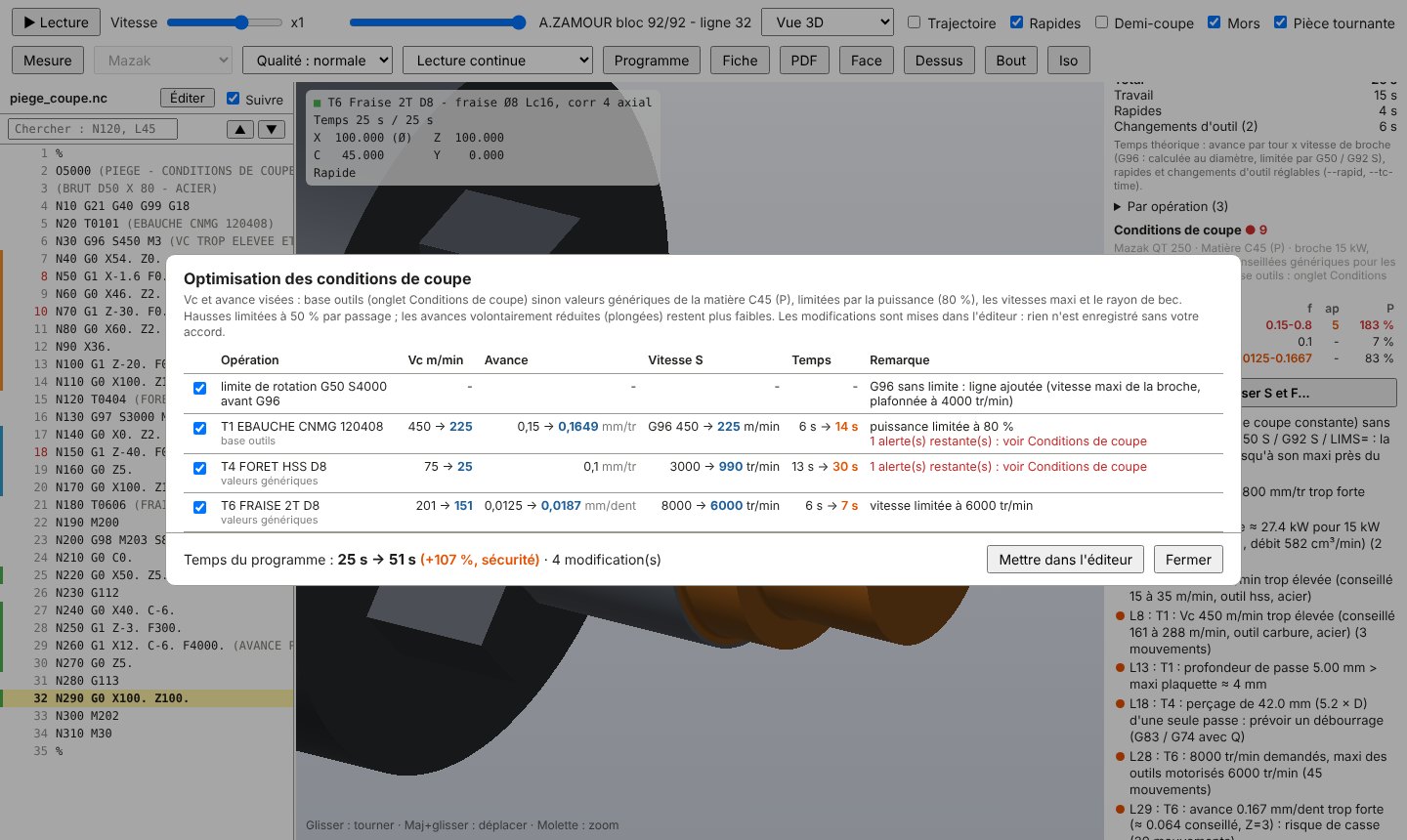The width and height of the screenshot is (1407, 840).
Task: Open the Qualité : normale dropdown
Action: 318,60
